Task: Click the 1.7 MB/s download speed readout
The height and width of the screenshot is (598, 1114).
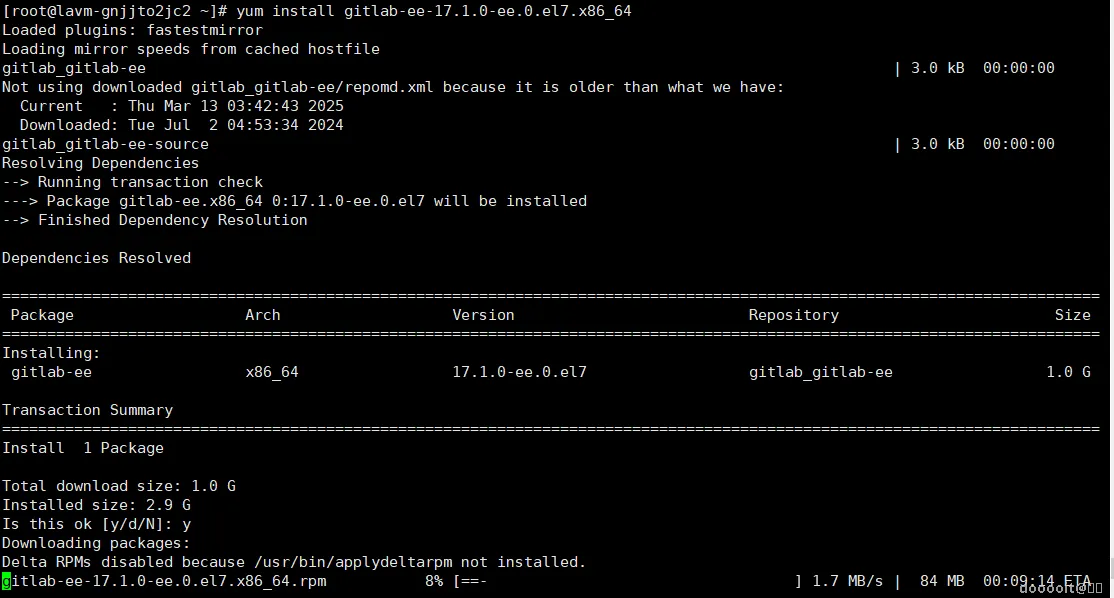Action: tap(848, 582)
